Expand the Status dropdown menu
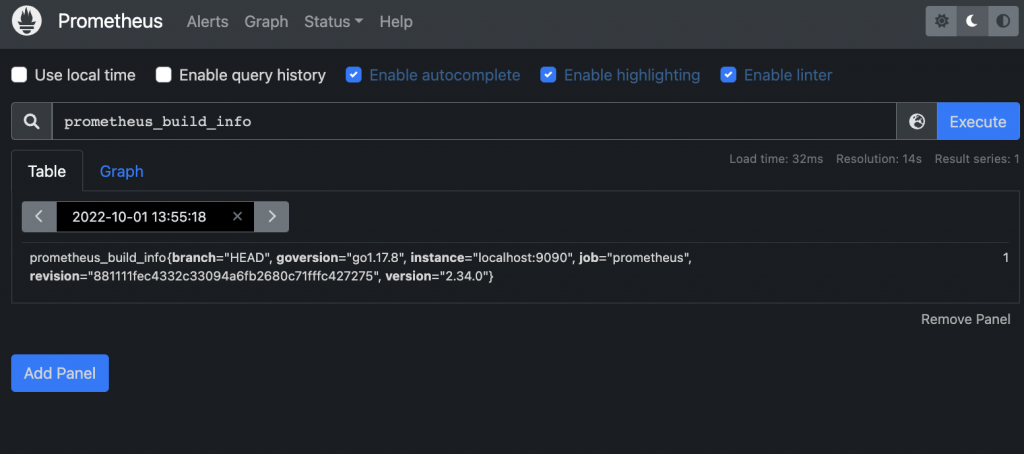The width and height of the screenshot is (1024, 454). click(333, 21)
